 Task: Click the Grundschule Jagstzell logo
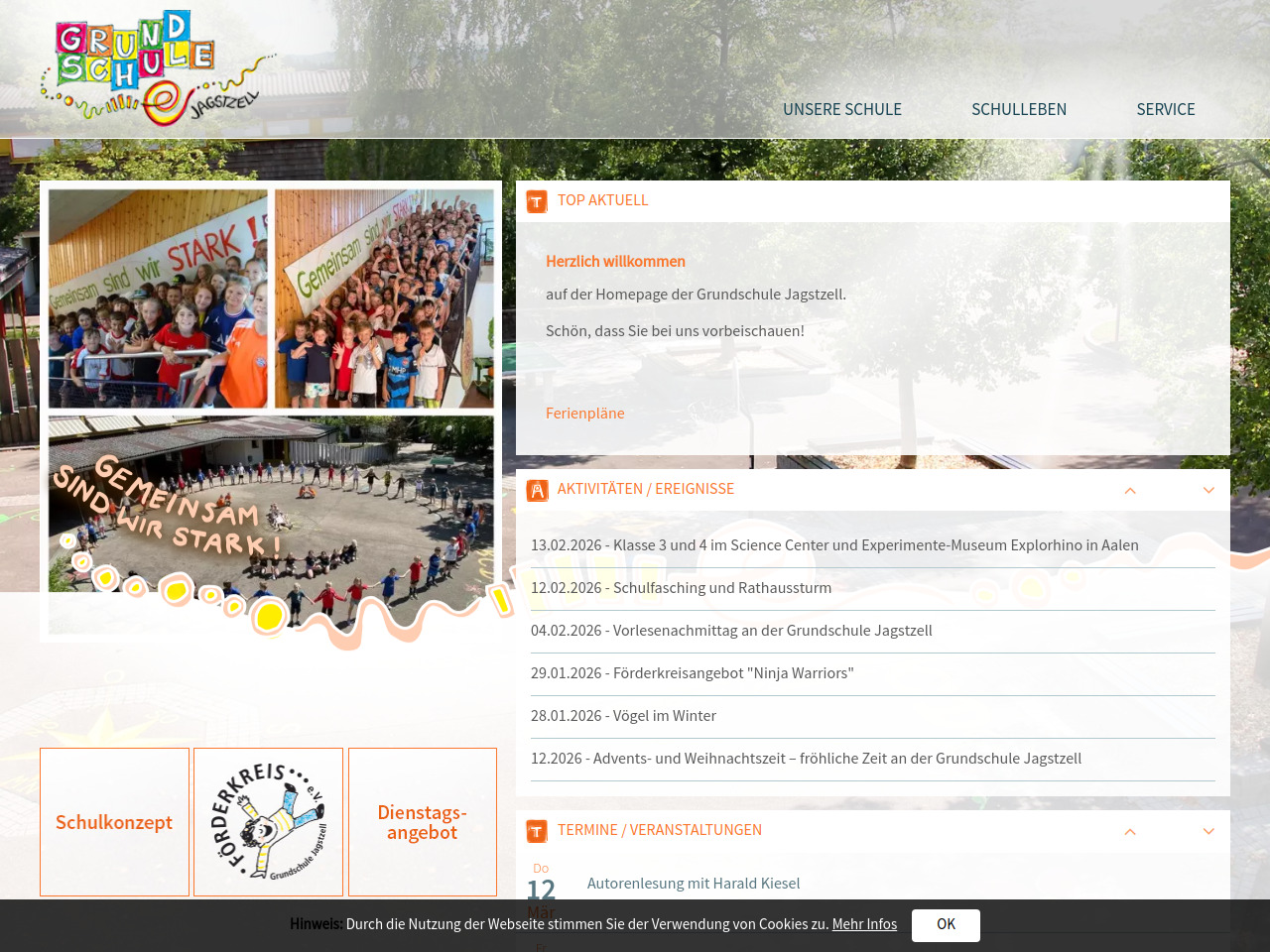click(x=157, y=68)
